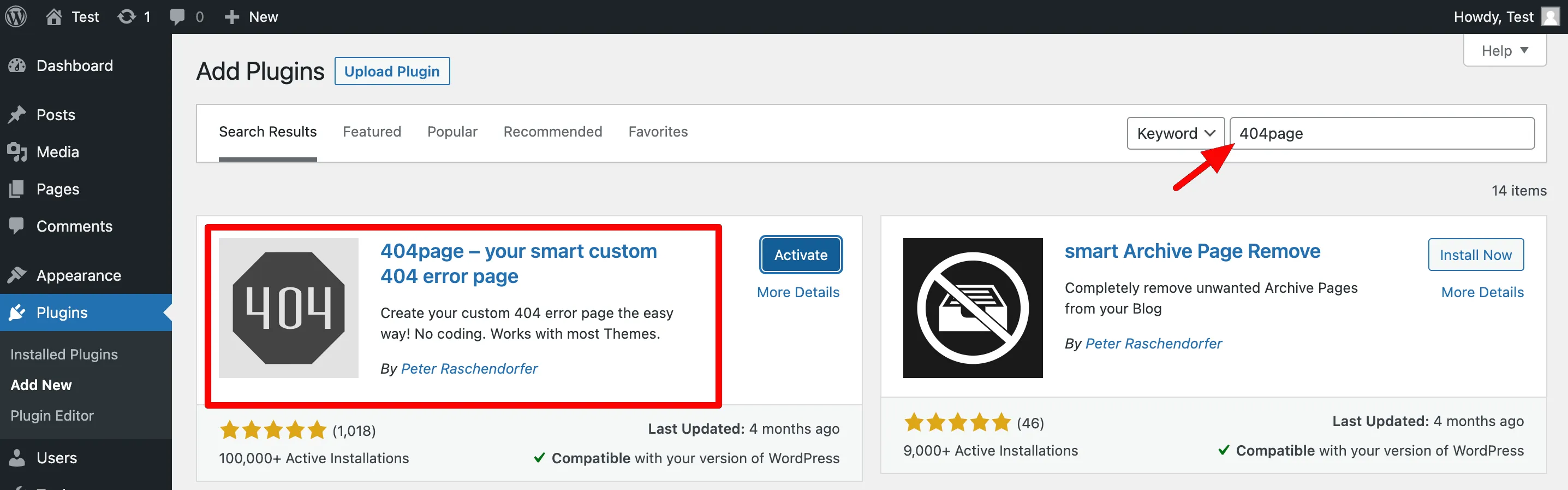
Task: Open the smart Archive Page Remove title link
Action: 1193,251
